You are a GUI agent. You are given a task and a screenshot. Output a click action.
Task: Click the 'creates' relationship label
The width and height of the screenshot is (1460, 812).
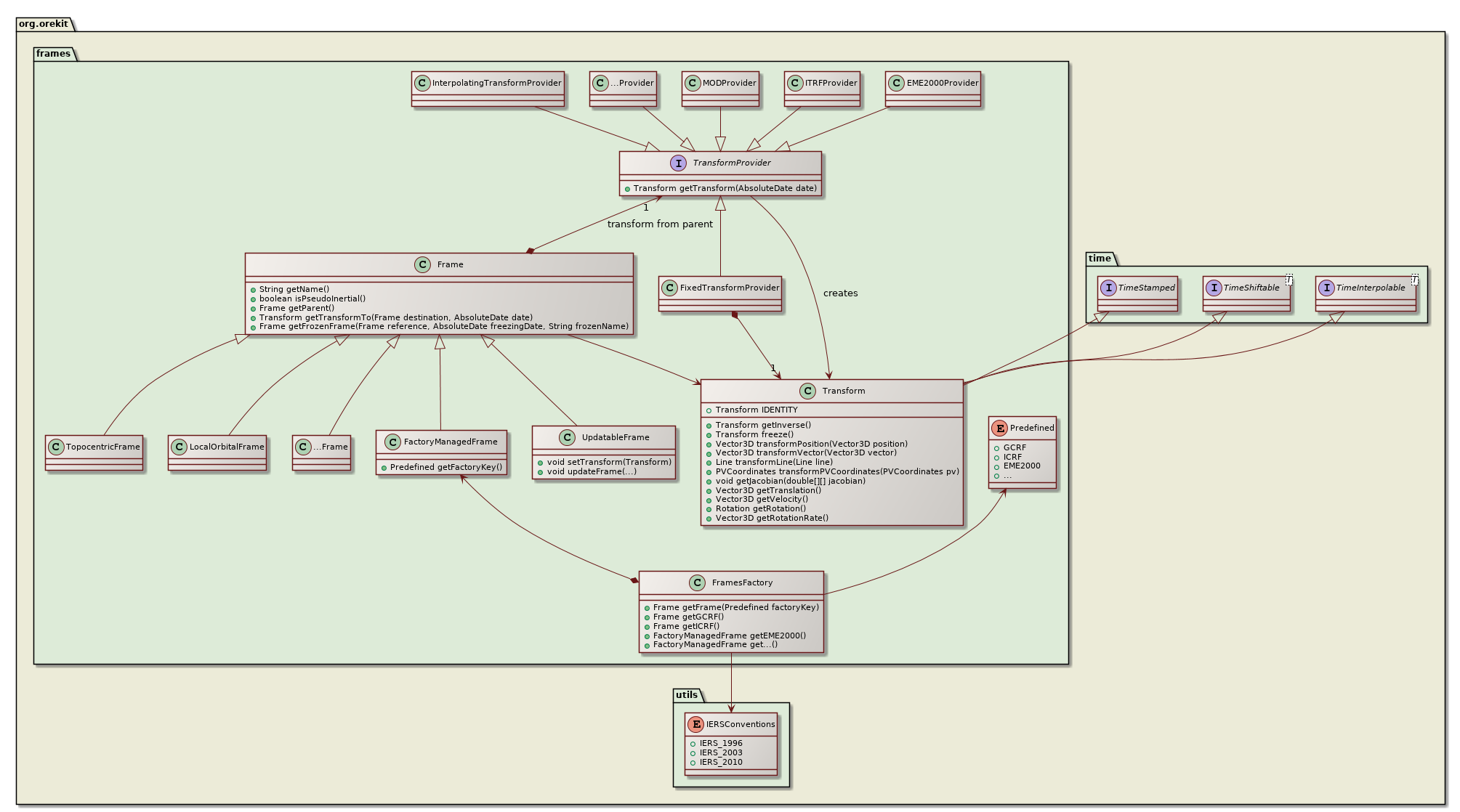click(x=840, y=293)
